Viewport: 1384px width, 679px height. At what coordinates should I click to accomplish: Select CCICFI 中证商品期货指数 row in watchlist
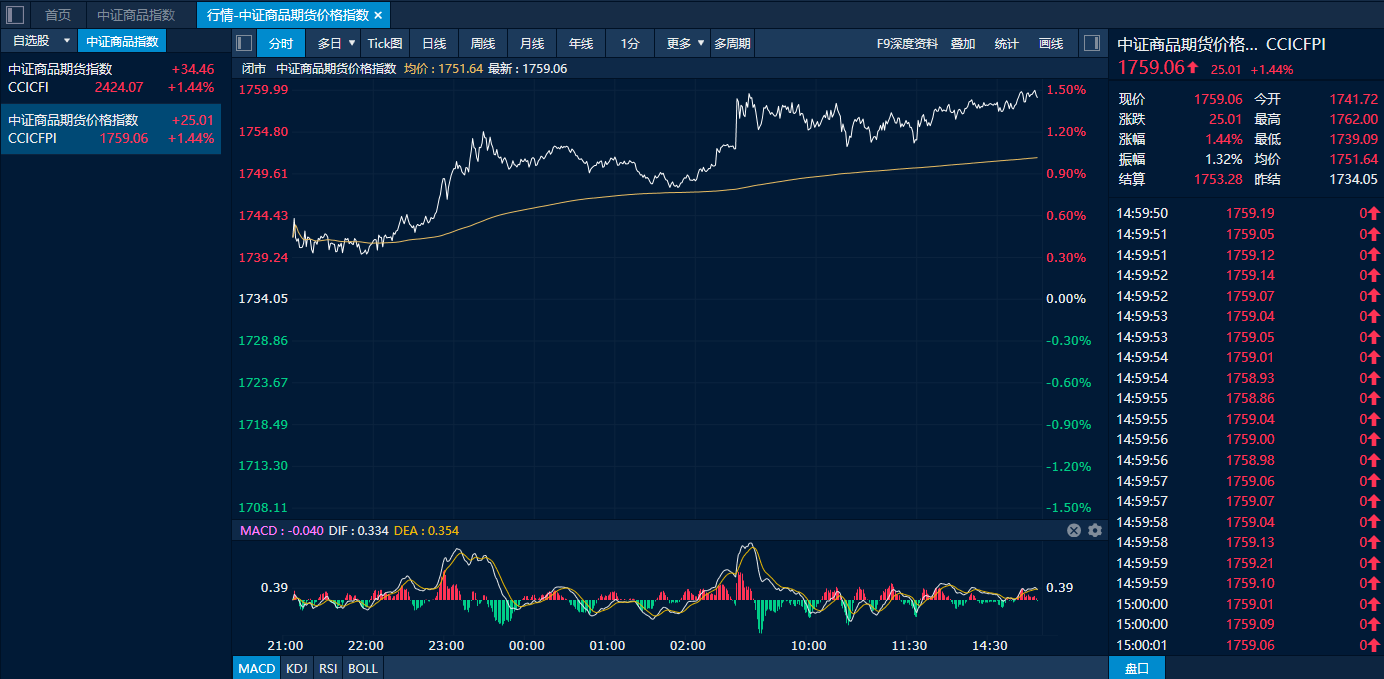tap(110, 78)
